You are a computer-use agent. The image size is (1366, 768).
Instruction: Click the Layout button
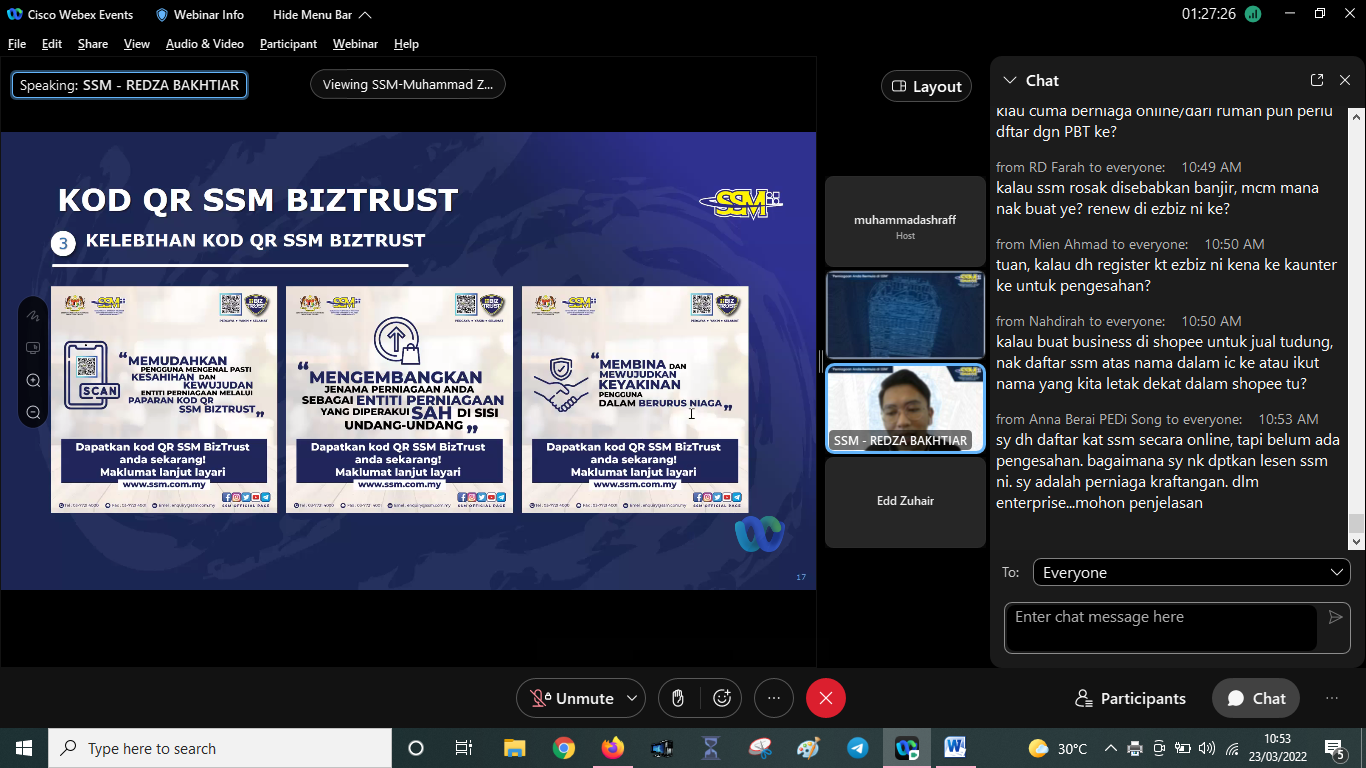pyautogui.click(x=926, y=86)
